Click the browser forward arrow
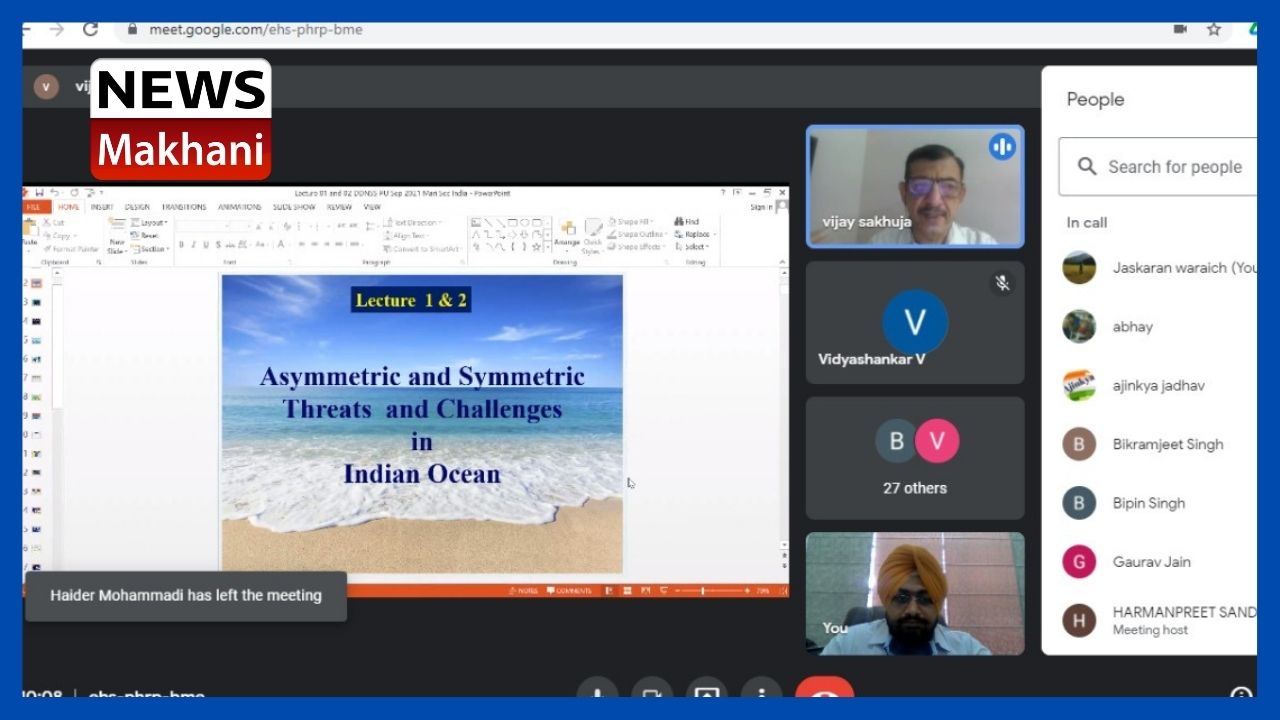1280x720 pixels. coord(56,29)
